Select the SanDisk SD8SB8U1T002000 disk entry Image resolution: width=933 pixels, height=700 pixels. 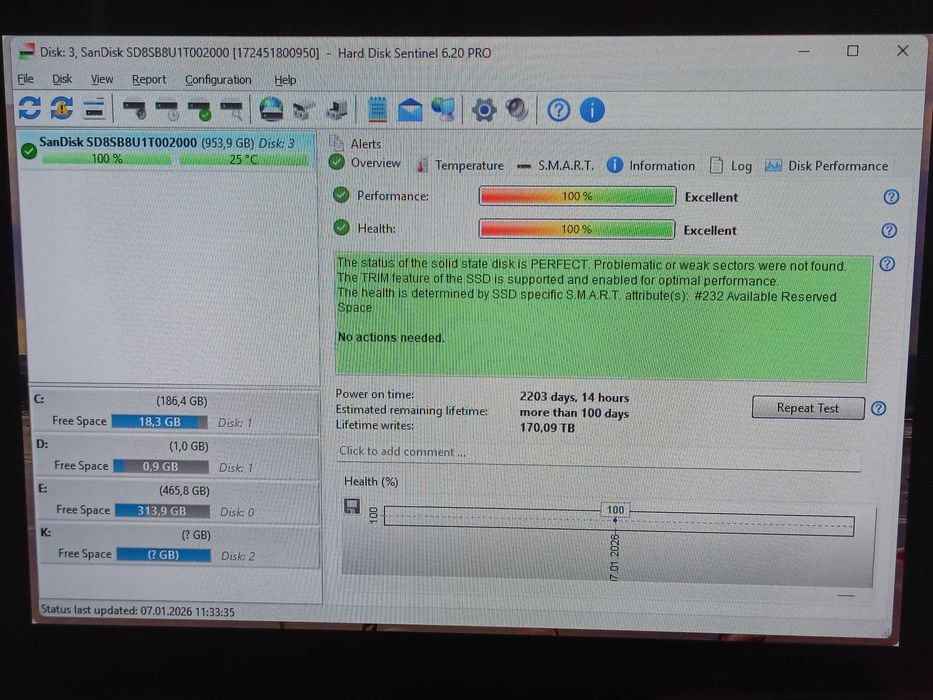pos(167,150)
